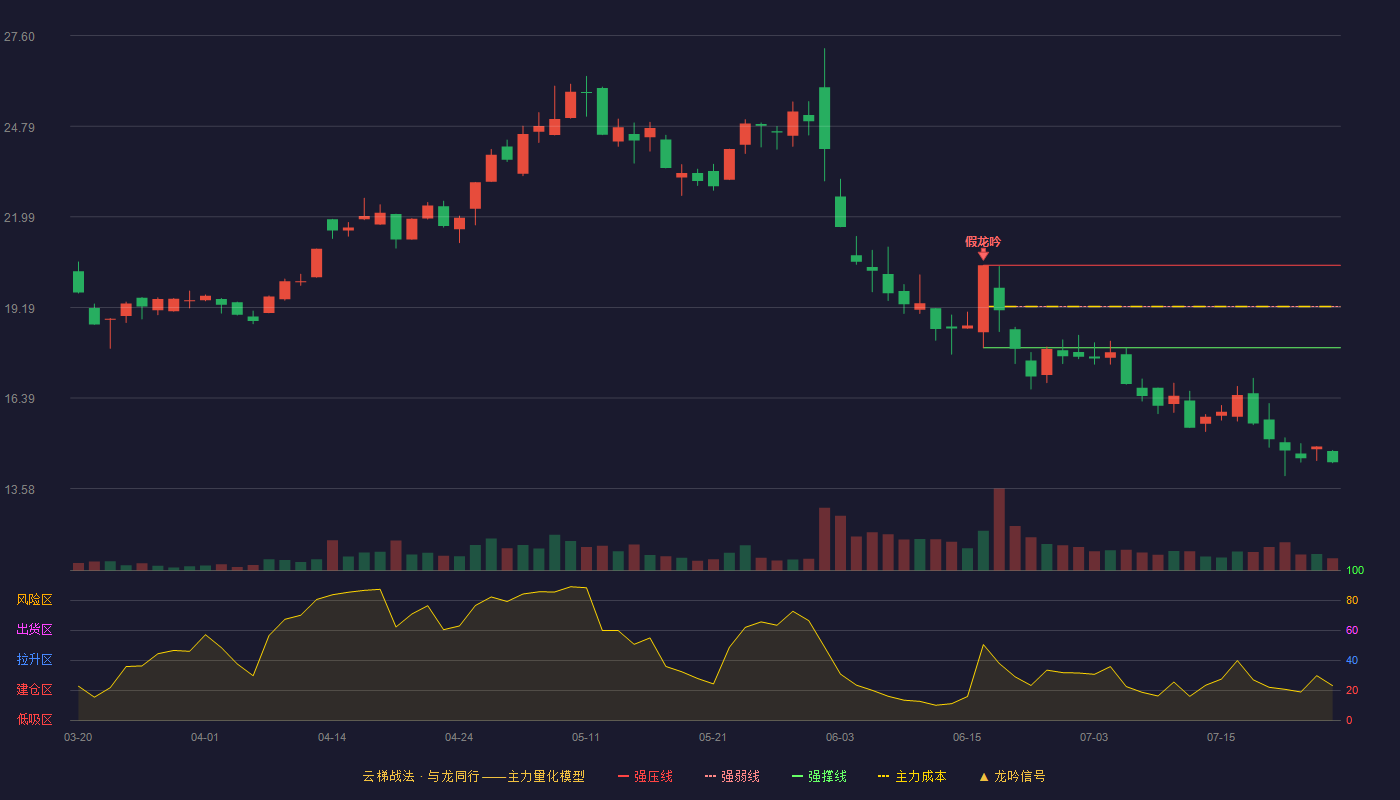The width and height of the screenshot is (1400, 800).
Task: Click the red 强压线 legend line icon
Action: pos(623,776)
